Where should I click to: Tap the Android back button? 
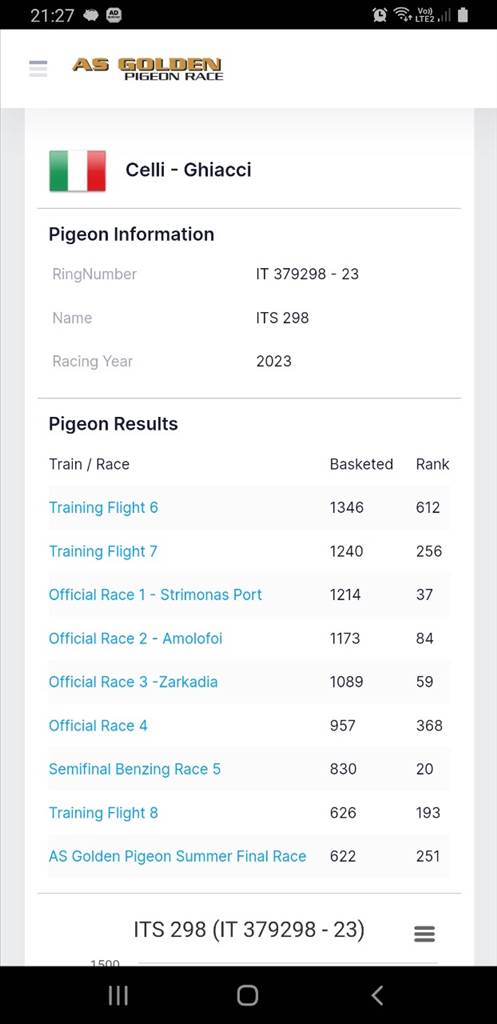[x=377, y=995]
